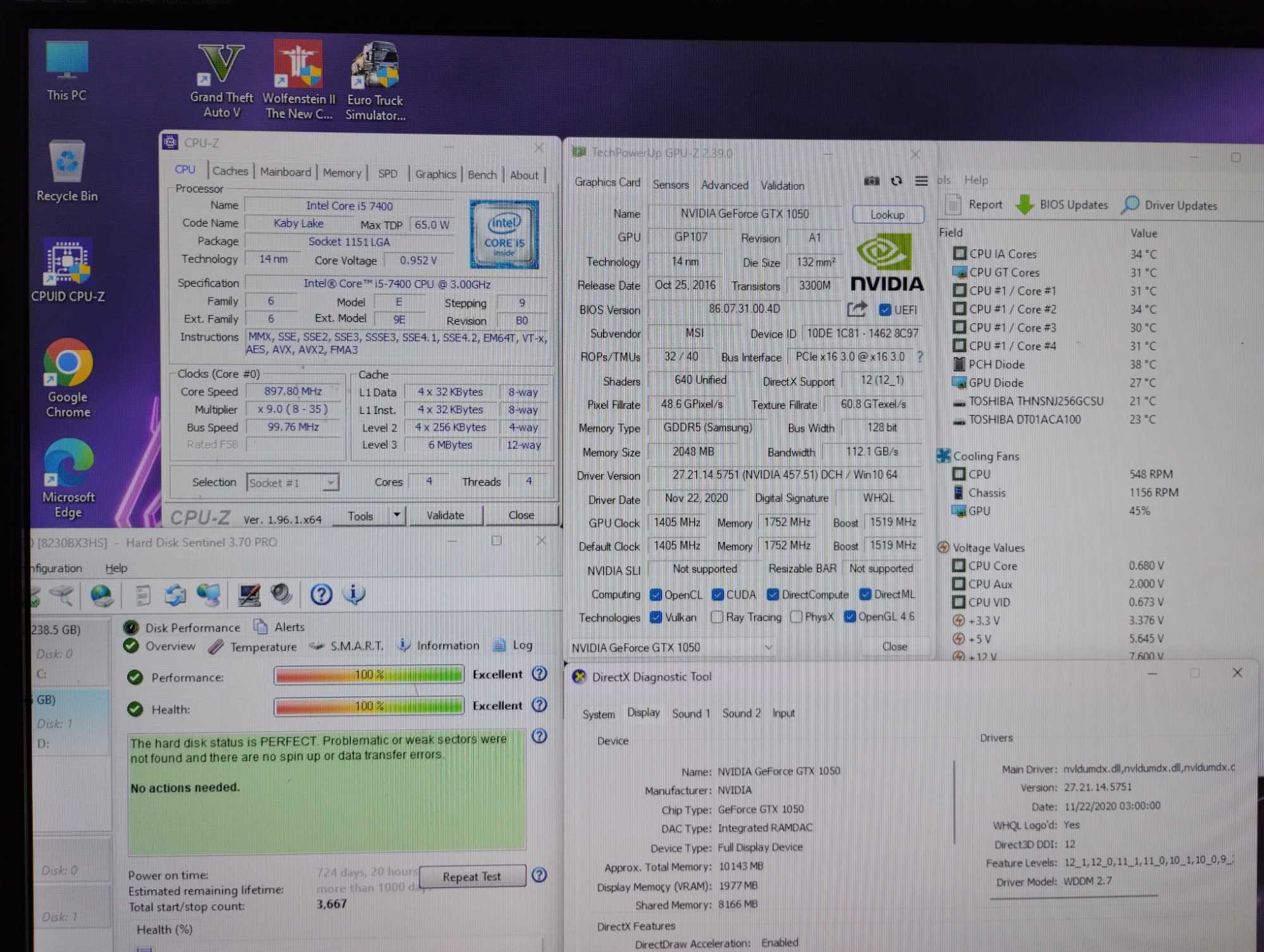Open This PC desktop icon
Screen dimensions: 1264x952
(x=66, y=70)
